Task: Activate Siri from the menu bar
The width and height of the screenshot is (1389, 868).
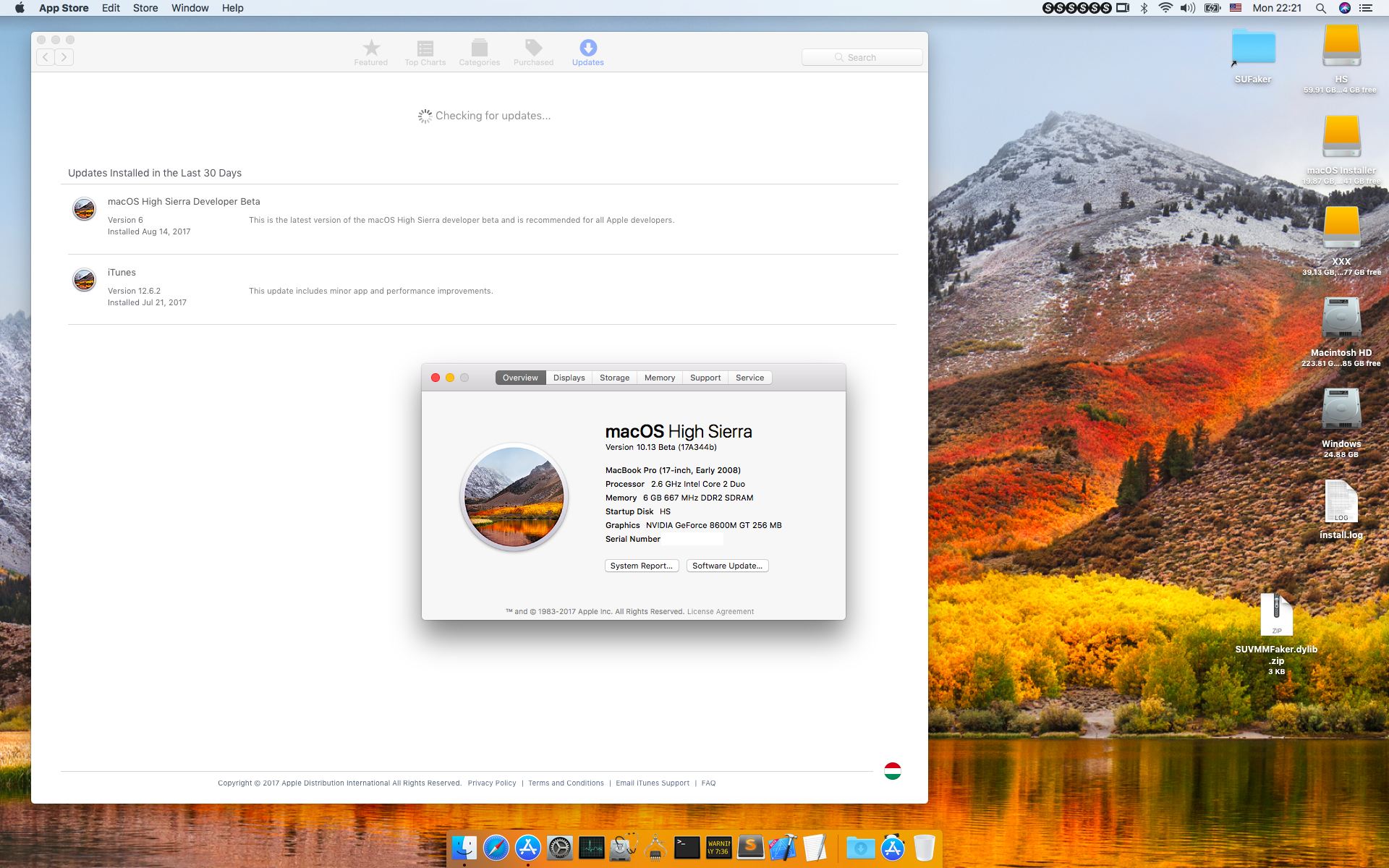Action: (x=1345, y=8)
